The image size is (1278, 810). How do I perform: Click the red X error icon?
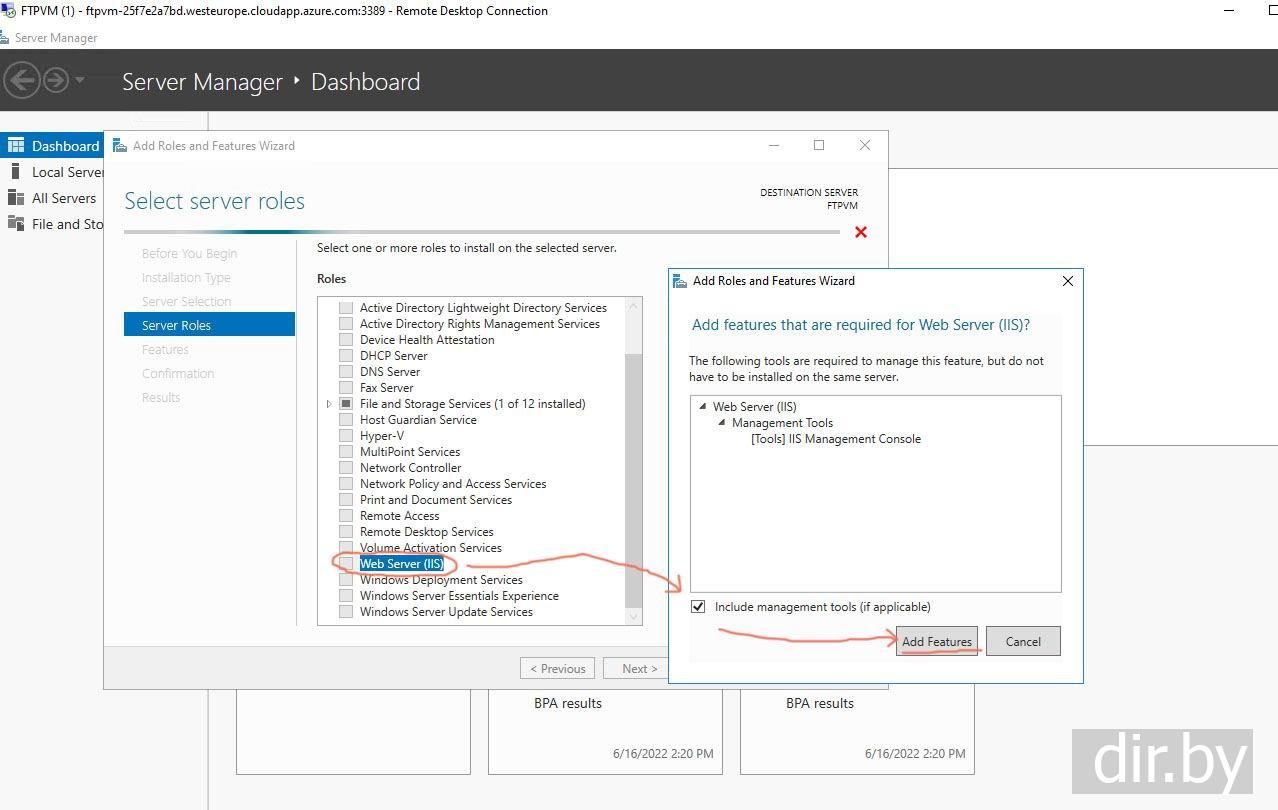[x=861, y=232]
